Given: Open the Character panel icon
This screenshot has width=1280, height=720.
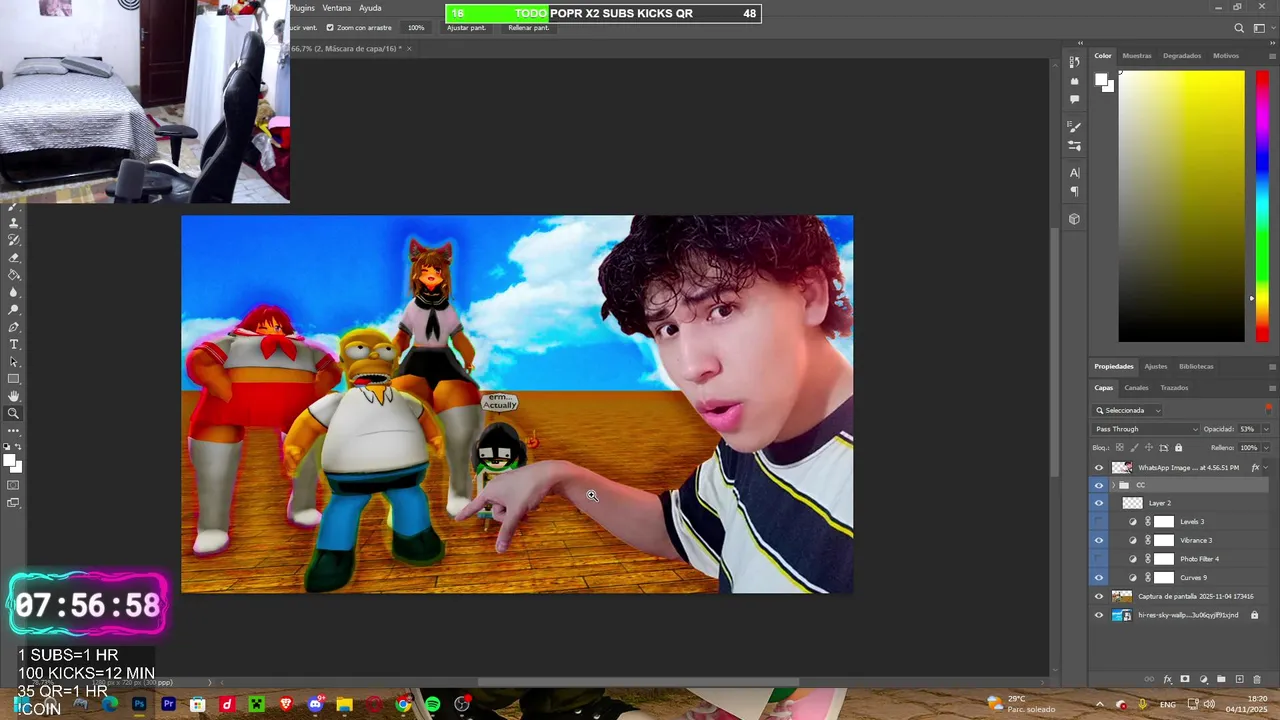Looking at the screenshot, I should point(1075,173).
